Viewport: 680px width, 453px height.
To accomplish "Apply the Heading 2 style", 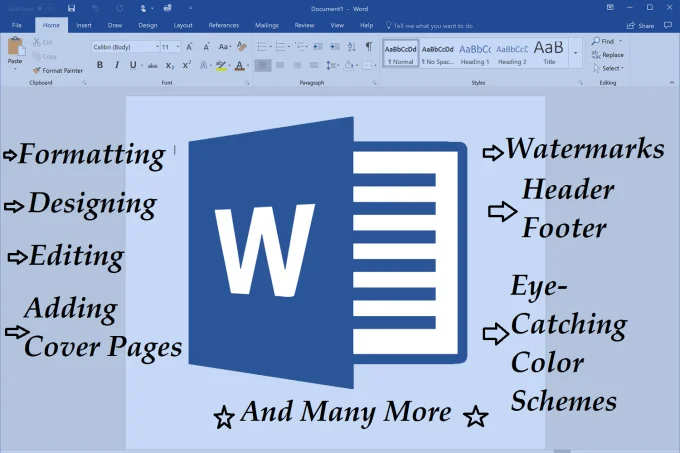I will (512, 54).
